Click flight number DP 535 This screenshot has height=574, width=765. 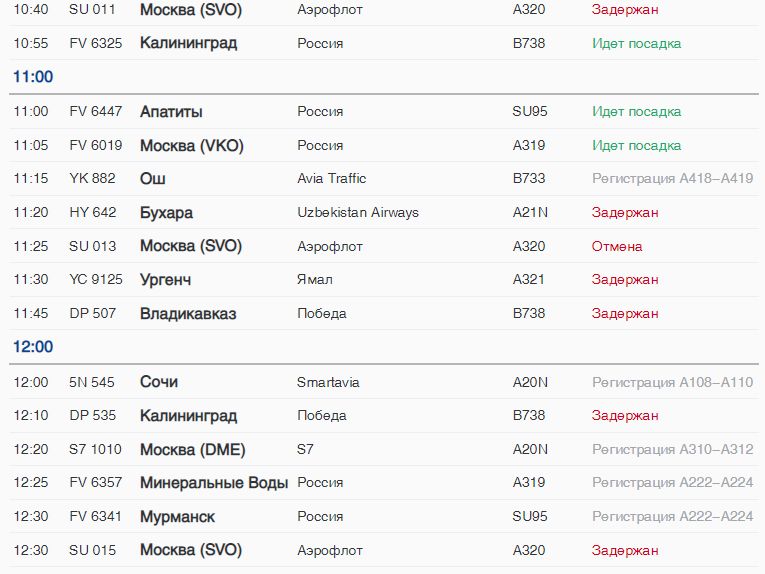click(92, 416)
